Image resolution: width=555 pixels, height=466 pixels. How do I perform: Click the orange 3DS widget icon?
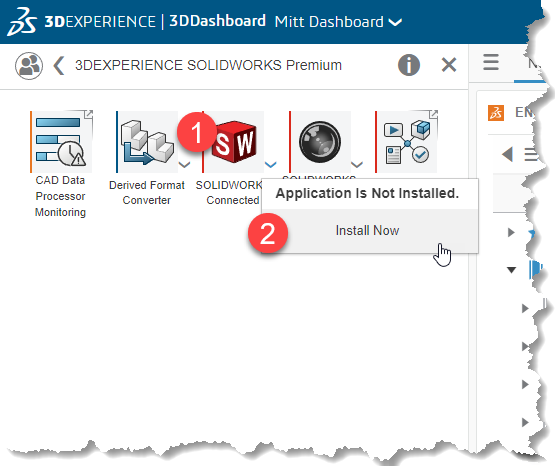click(x=496, y=113)
